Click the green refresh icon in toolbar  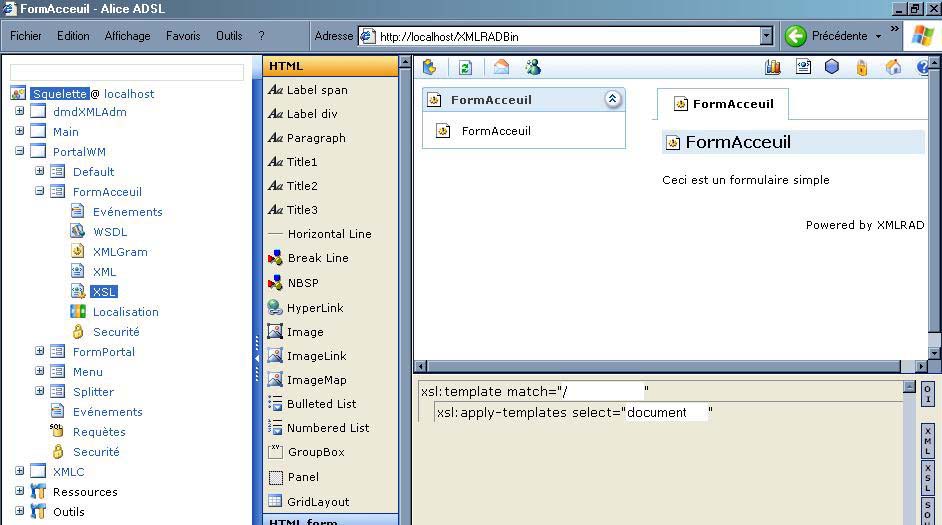tap(465, 67)
